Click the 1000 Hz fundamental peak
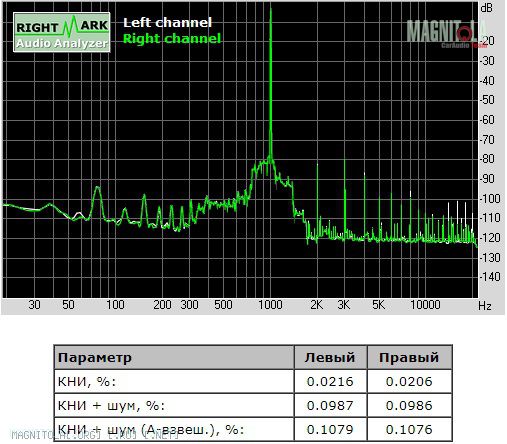Viewport: 507px width, 444px height. pyautogui.click(x=271, y=83)
